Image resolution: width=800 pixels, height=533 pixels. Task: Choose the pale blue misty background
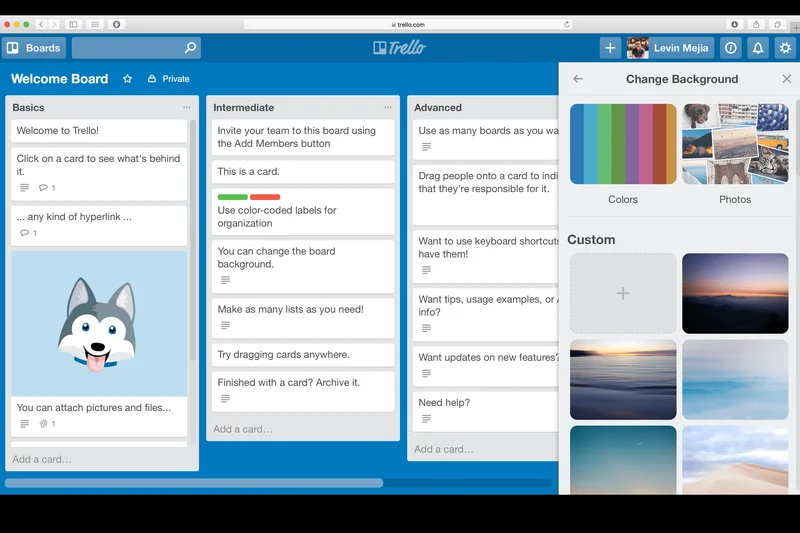(735, 379)
